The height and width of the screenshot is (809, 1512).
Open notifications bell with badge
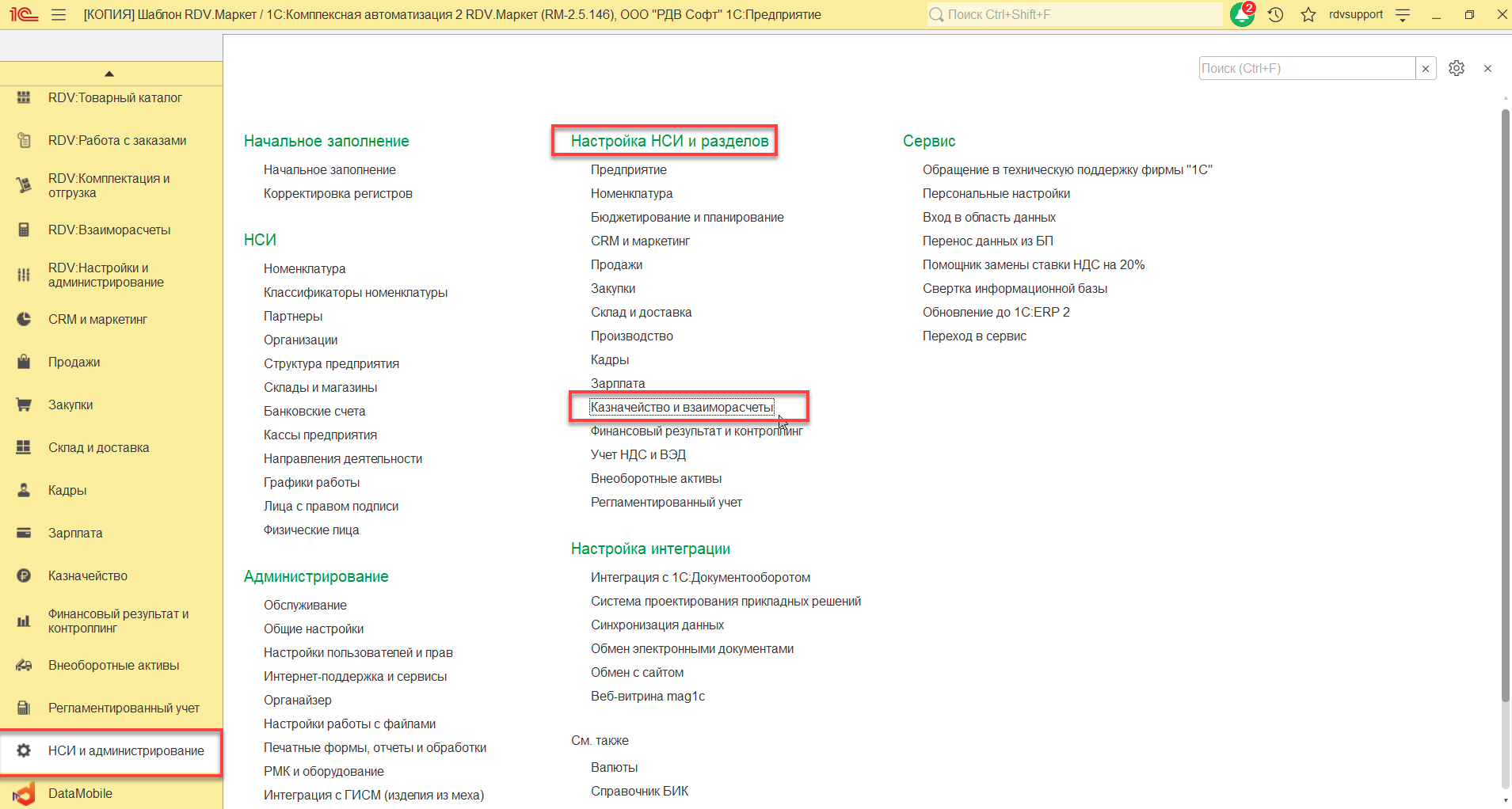pyautogui.click(x=1242, y=14)
